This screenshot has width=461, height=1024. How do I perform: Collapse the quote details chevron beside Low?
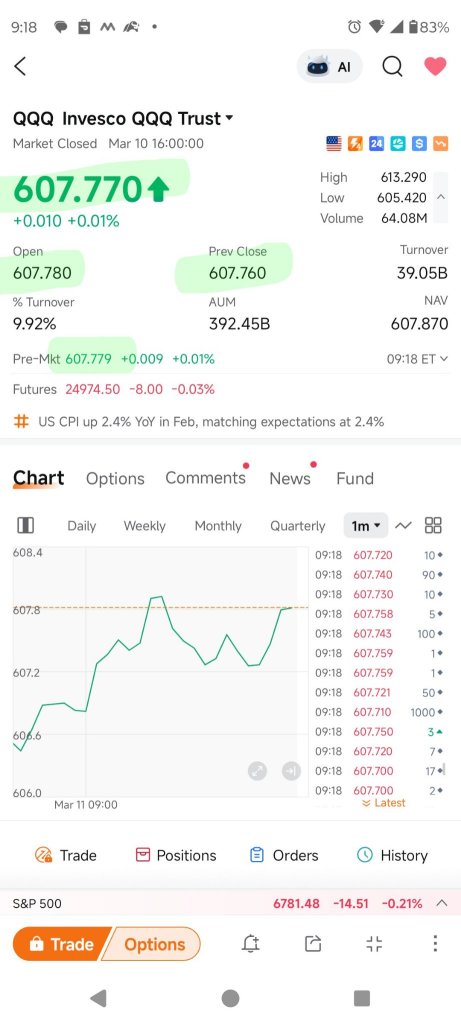[x=441, y=197]
